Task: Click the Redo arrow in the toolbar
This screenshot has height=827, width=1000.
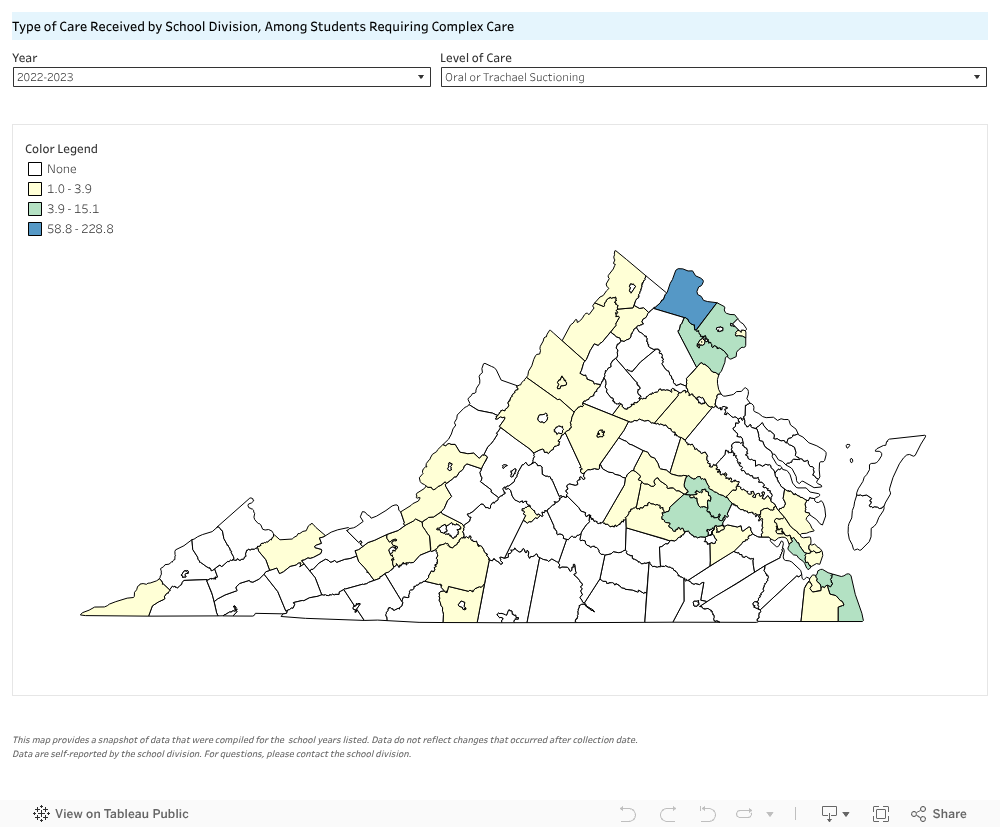Action: pyautogui.click(x=668, y=814)
